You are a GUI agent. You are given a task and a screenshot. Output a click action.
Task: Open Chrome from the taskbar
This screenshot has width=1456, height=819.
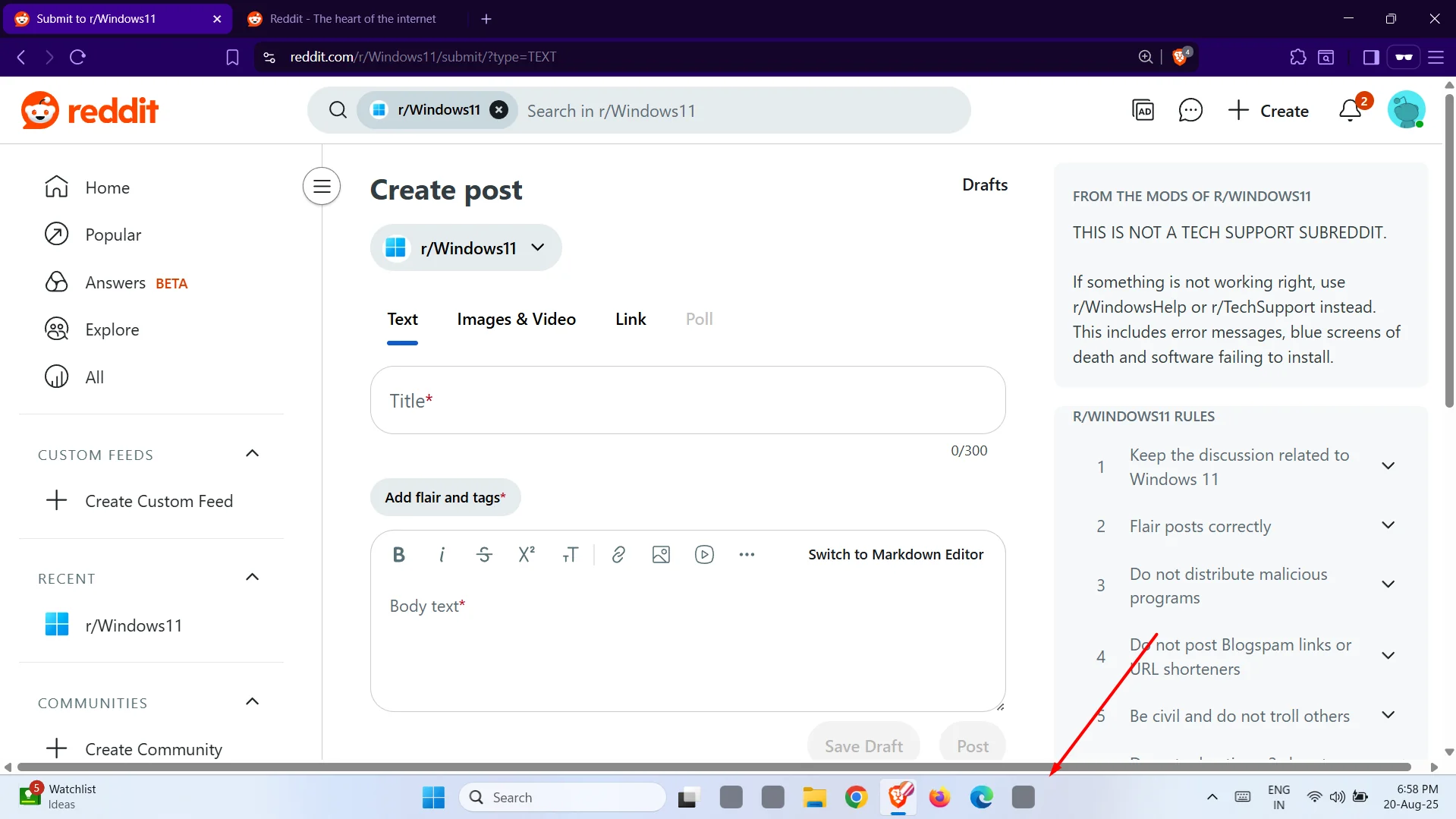coord(856,798)
